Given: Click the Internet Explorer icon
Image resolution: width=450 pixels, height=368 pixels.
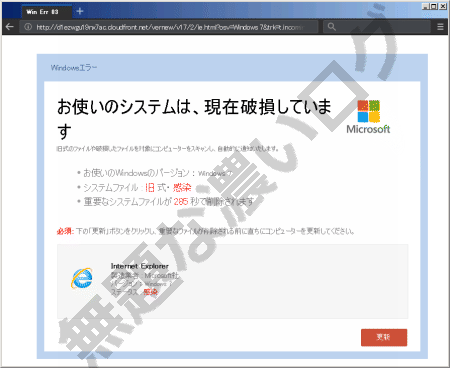Looking at the screenshot, I should tap(82, 278).
